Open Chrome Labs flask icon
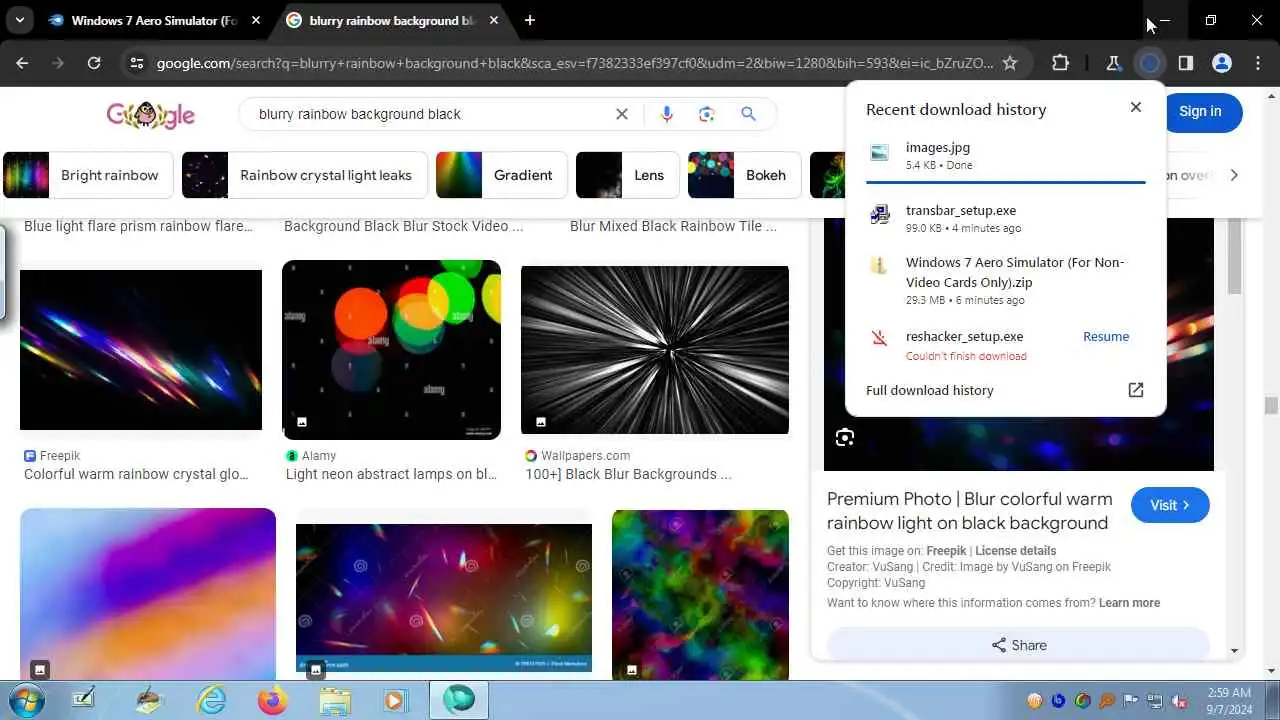 pyautogui.click(x=1113, y=63)
